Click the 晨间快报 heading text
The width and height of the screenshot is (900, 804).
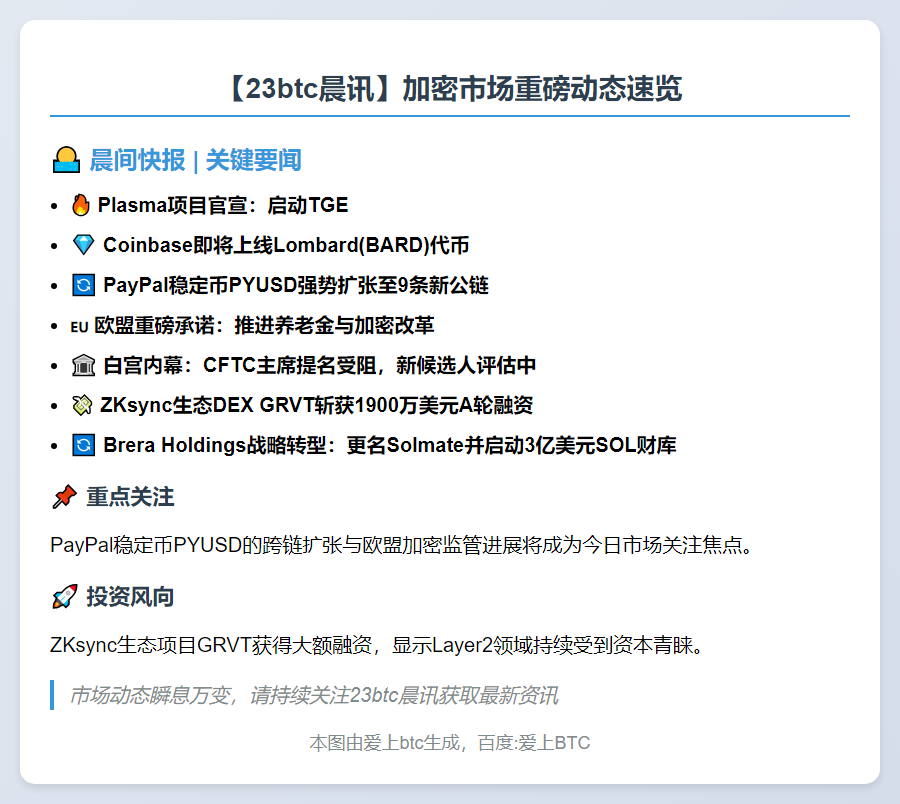coord(137,160)
